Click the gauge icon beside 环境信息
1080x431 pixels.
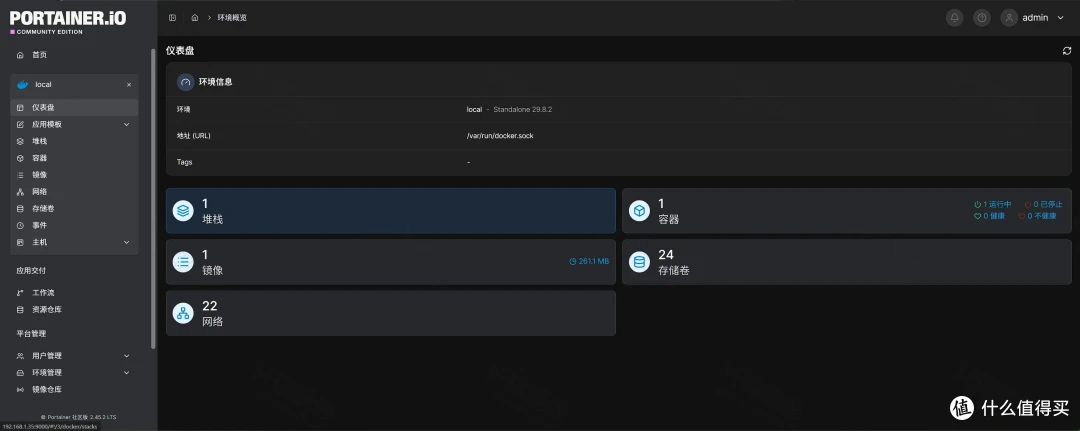pyautogui.click(x=185, y=82)
